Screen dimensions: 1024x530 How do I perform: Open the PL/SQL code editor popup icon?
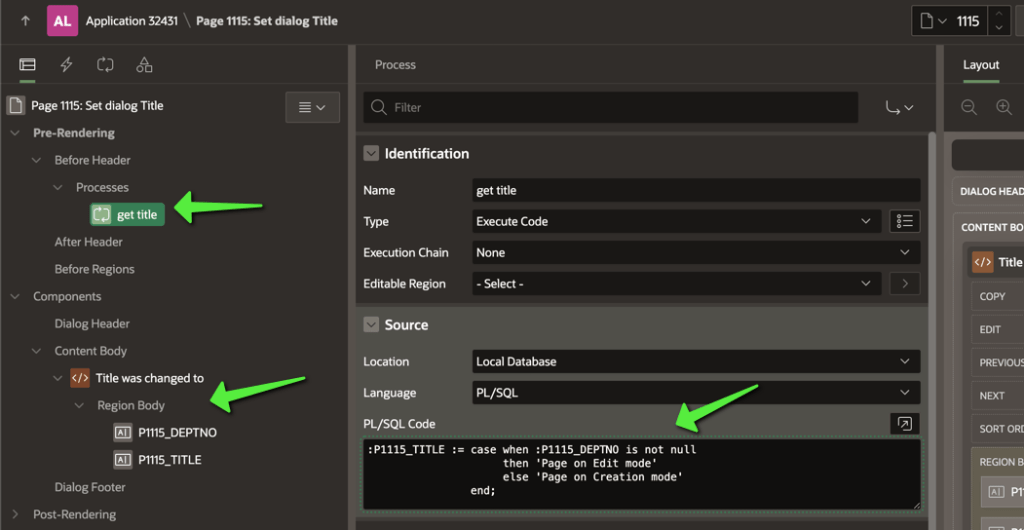point(904,424)
